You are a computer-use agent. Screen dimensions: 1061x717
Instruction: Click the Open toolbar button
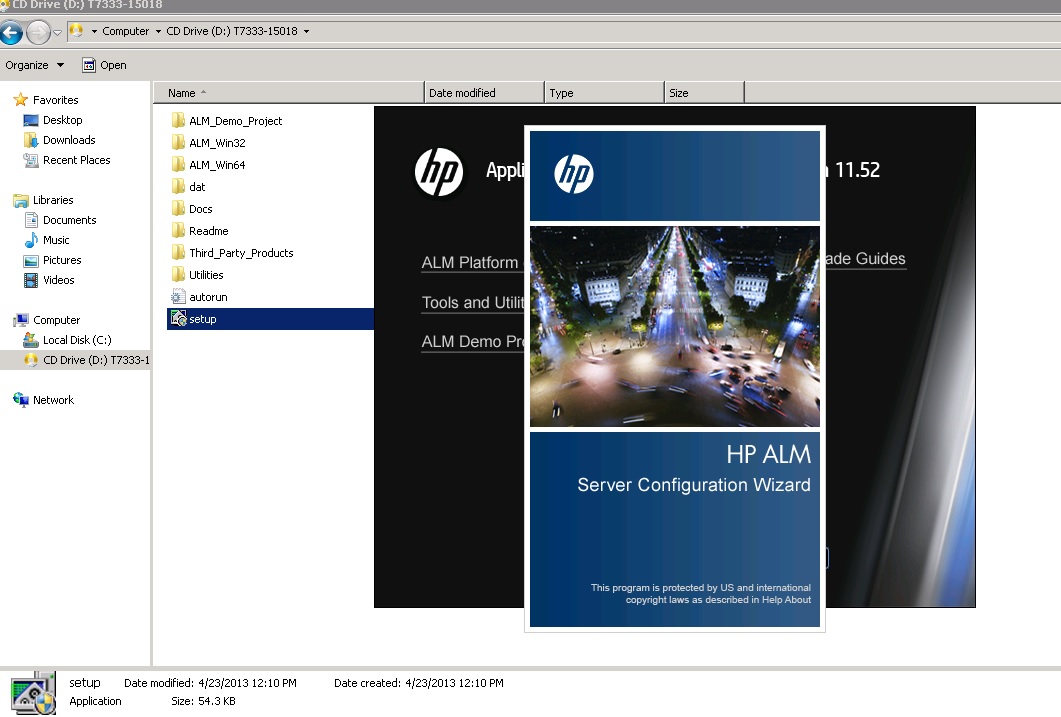(104, 65)
